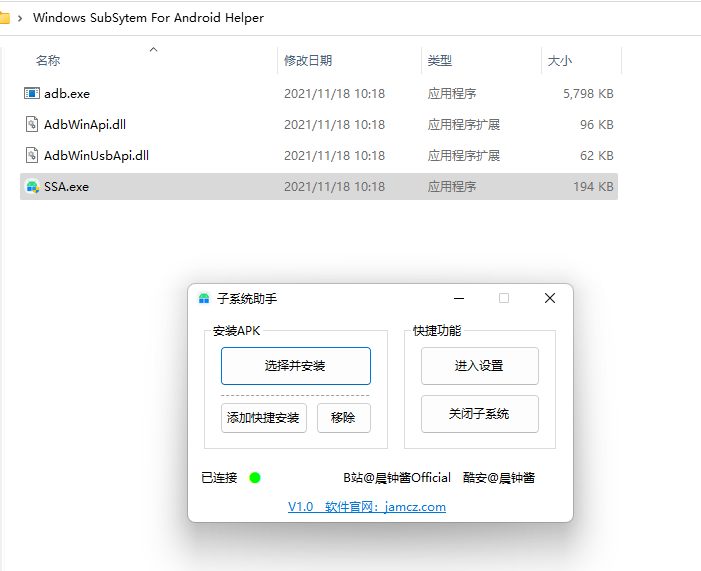701x571 pixels.
Task: Select the AdbWinApi.dll file name
Action: tap(85, 124)
